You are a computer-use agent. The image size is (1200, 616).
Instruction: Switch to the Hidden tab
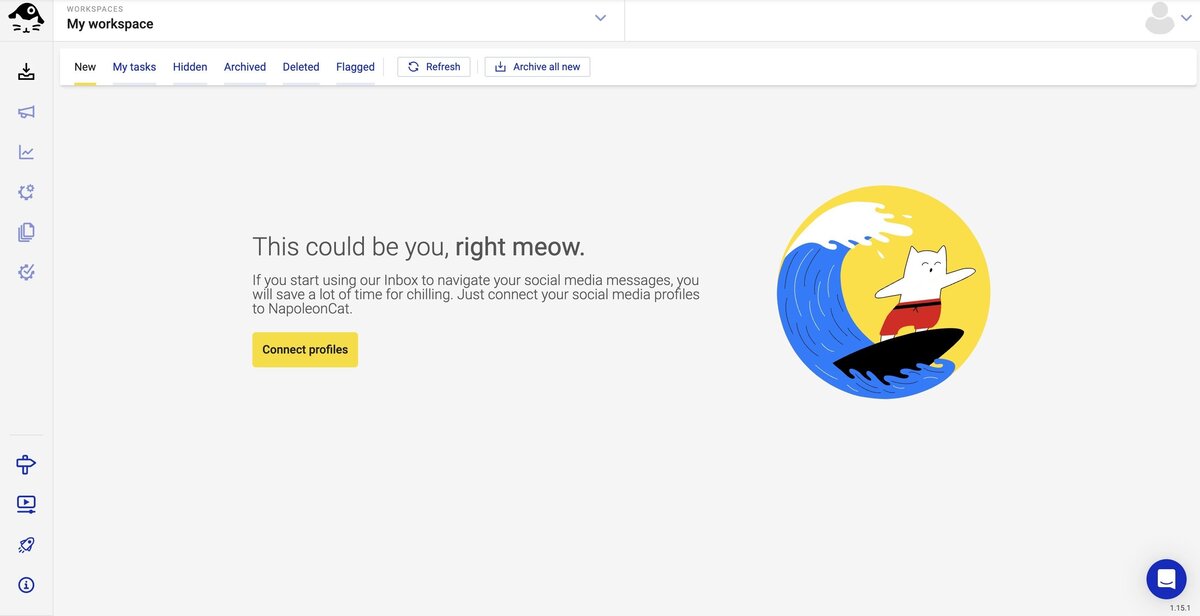(x=190, y=67)
